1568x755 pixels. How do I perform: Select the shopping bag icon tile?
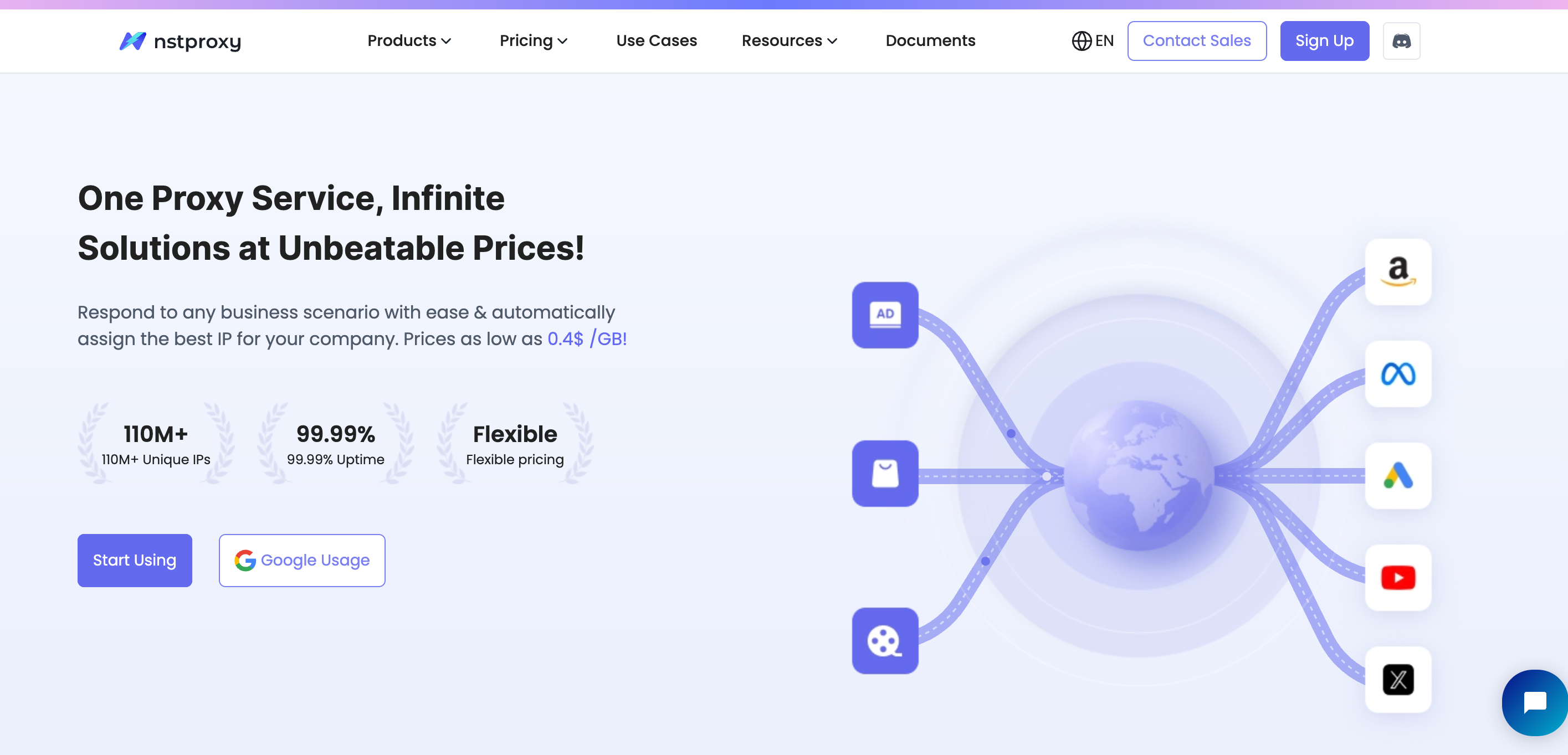(884, 473)
